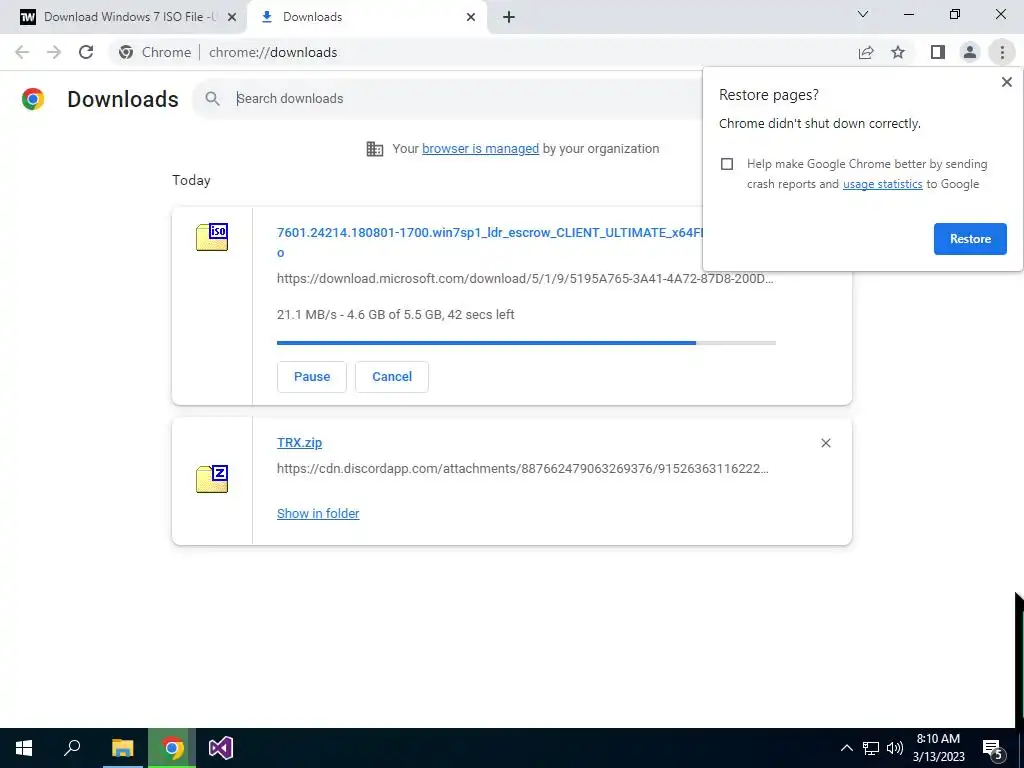Reload the downloads page
Image resolution: width=1024 pixels, height=768 pixels.
[86, 52]
